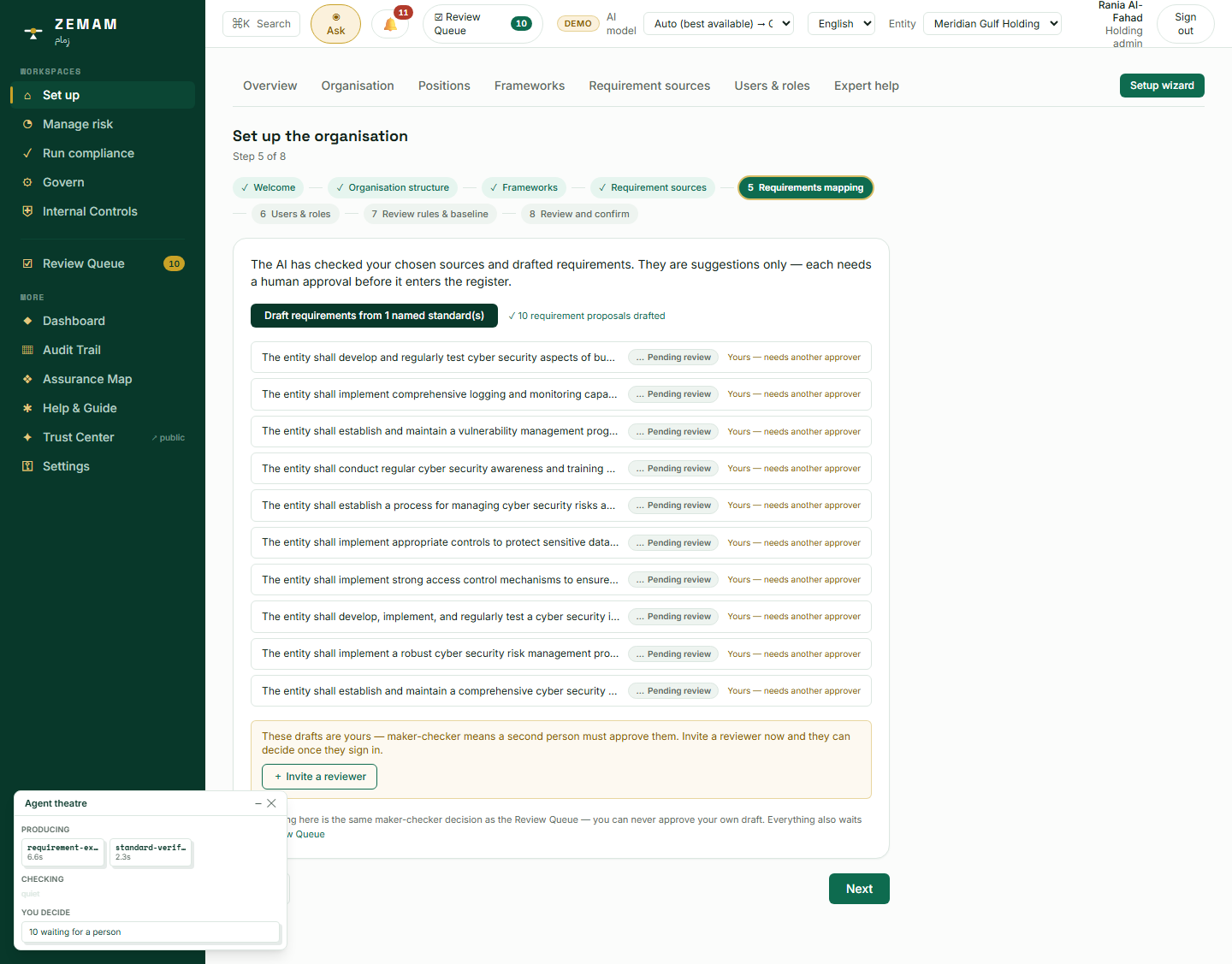This screenshot has width=1232, height=964.
Task: Open the Review Queue button in top bar
Action: (483, 24)
